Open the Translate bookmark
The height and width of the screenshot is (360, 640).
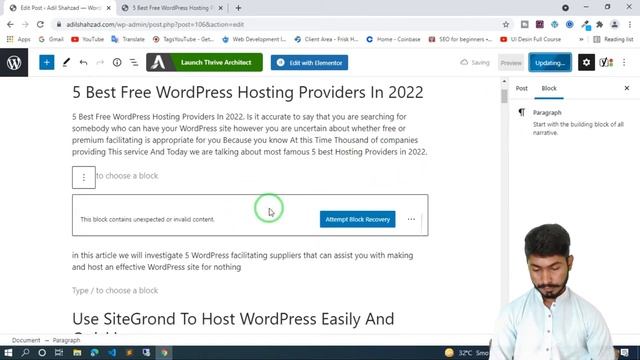click(128, 39)
